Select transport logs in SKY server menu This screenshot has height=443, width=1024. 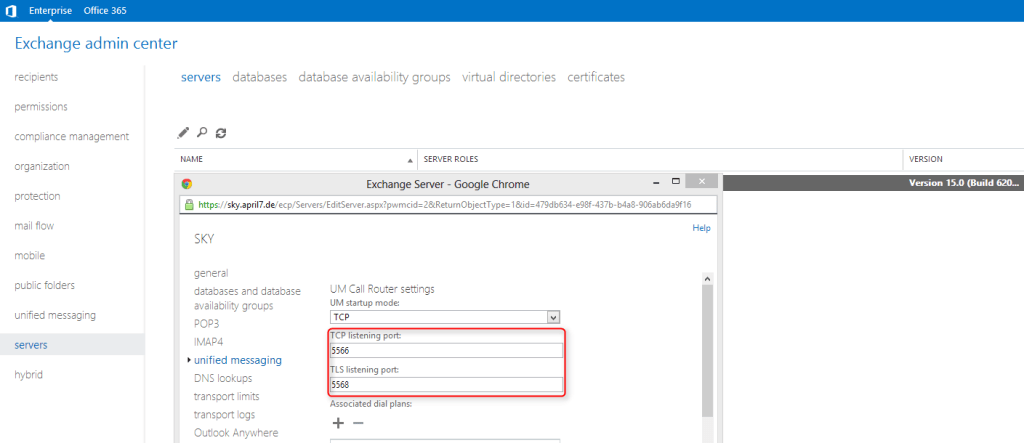click(x=225, y=415)
